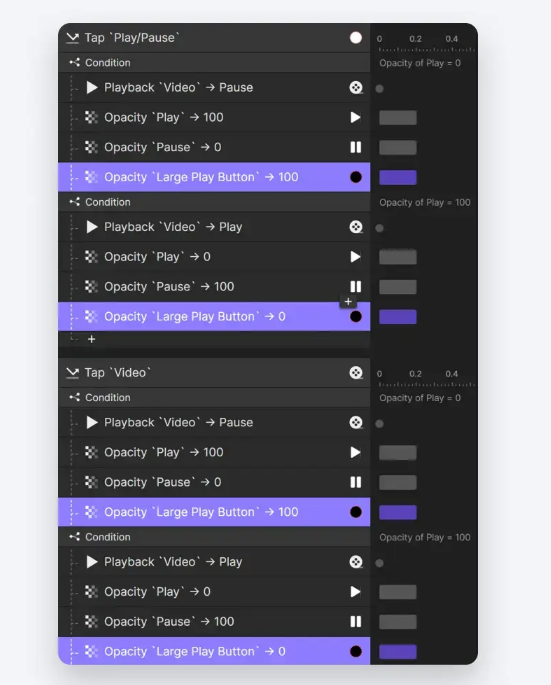This screenshot has width=551, height=685.
Task: Click small plus button above Large Play Button → 0 row
Action: click(348, 301)
